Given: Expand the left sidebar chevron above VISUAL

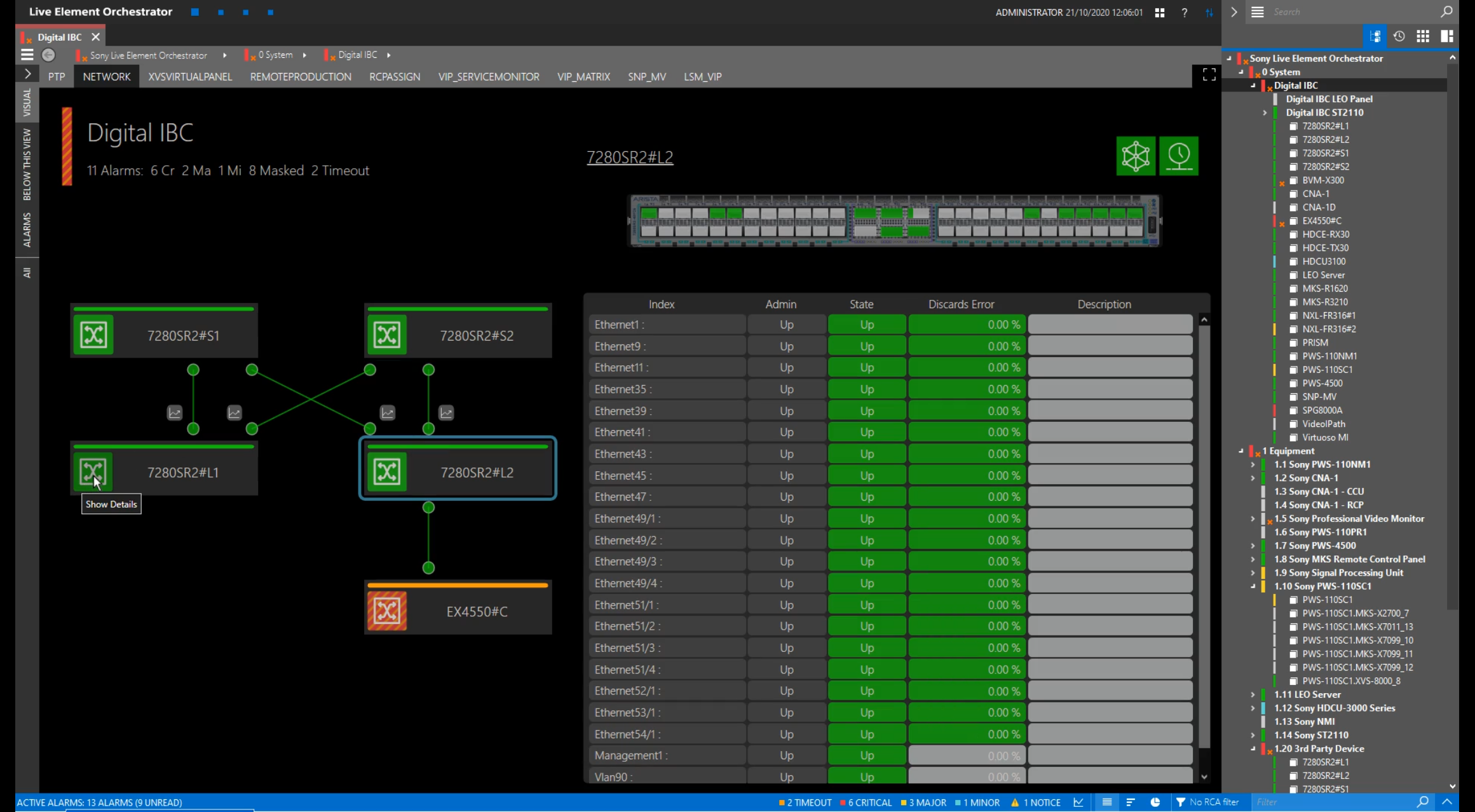Looking at the screenshot, I should coord(27,74).
